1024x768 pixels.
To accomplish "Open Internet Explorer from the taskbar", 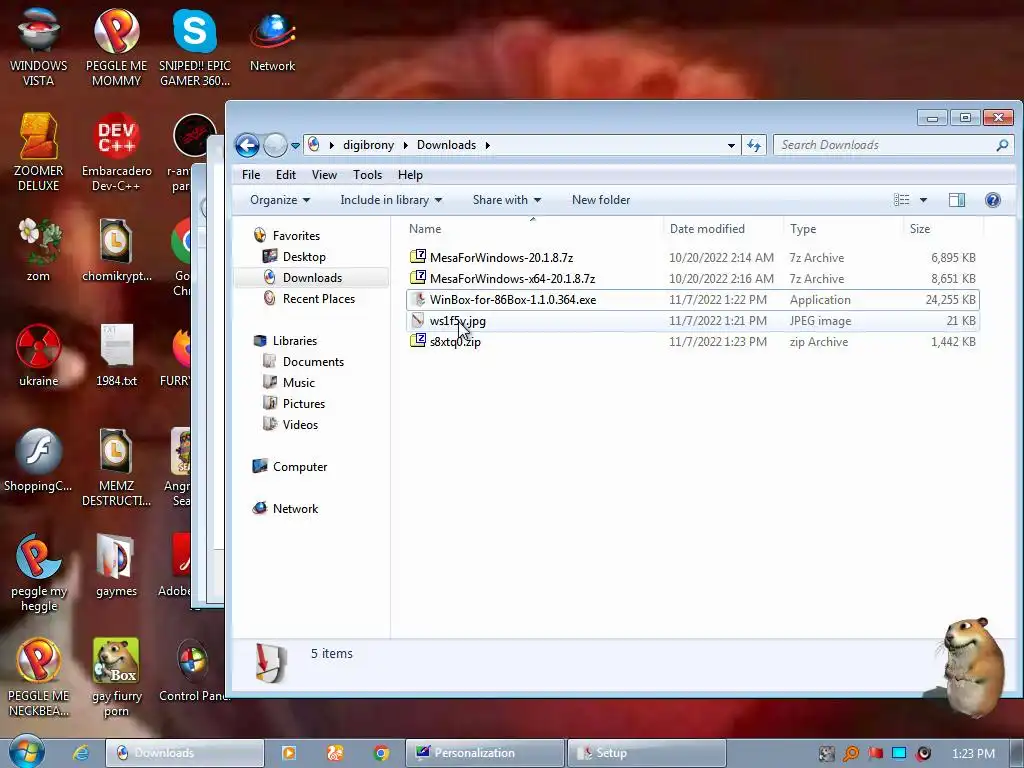I will (x=81, y=753).
